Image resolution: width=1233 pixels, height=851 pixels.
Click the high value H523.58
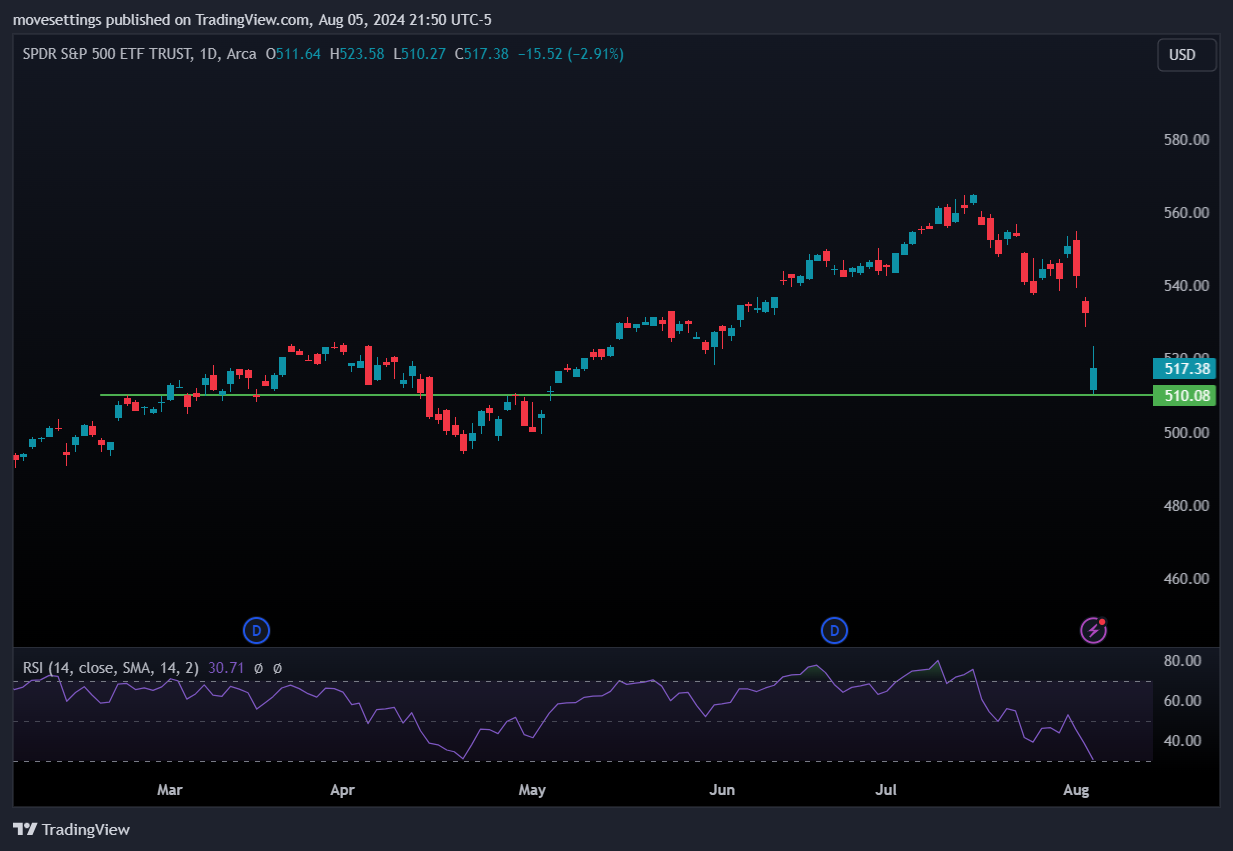pyautogui.click(x=357, y=54)
